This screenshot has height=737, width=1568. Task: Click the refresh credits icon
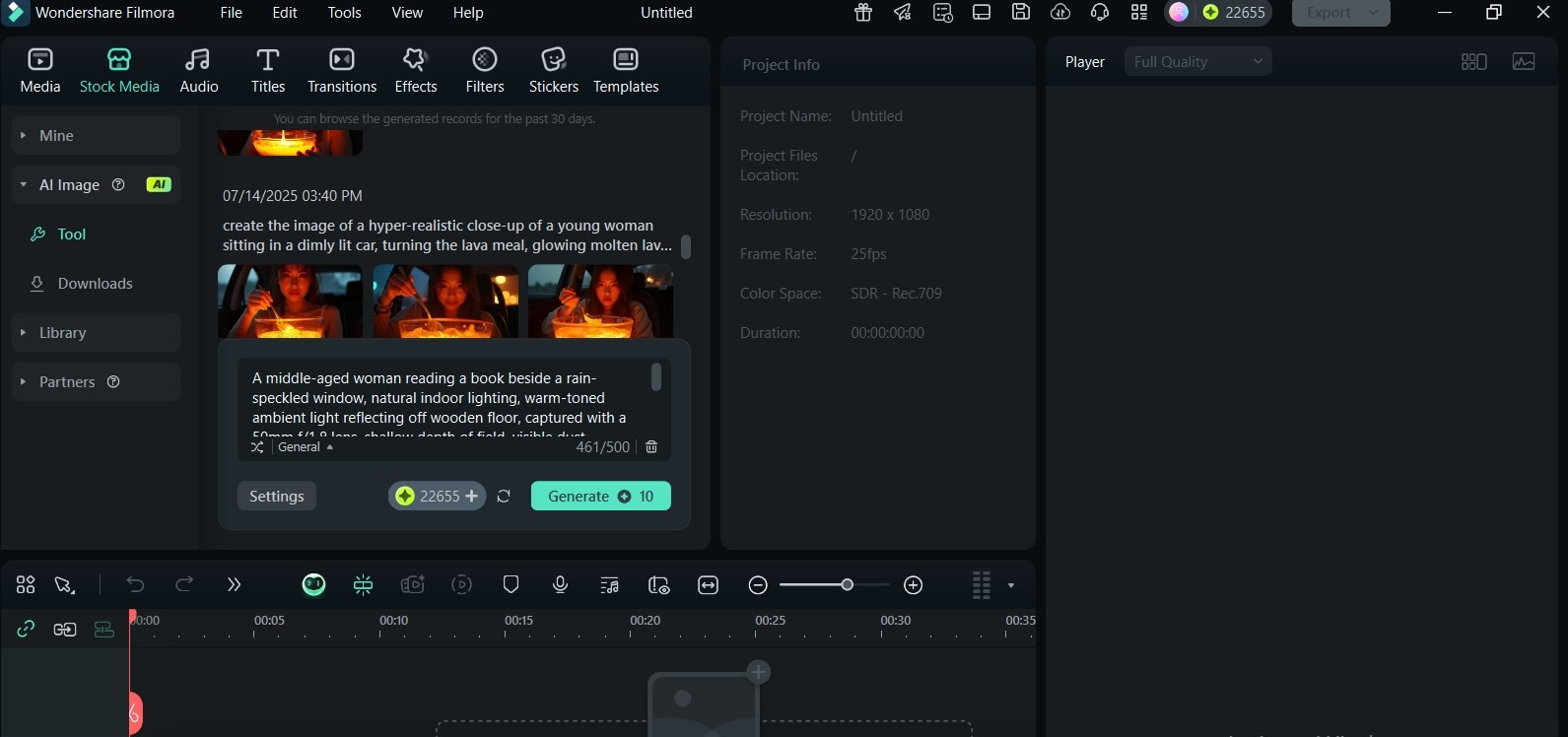pyautogui.click(x=504, y=496)
